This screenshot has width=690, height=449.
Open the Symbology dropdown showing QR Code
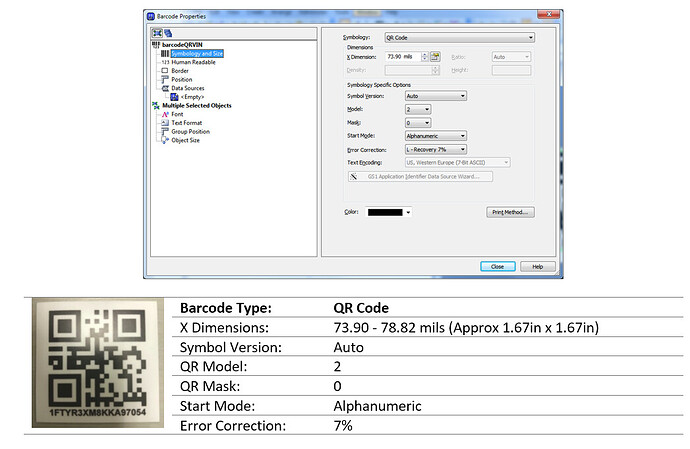coord(459,37)
